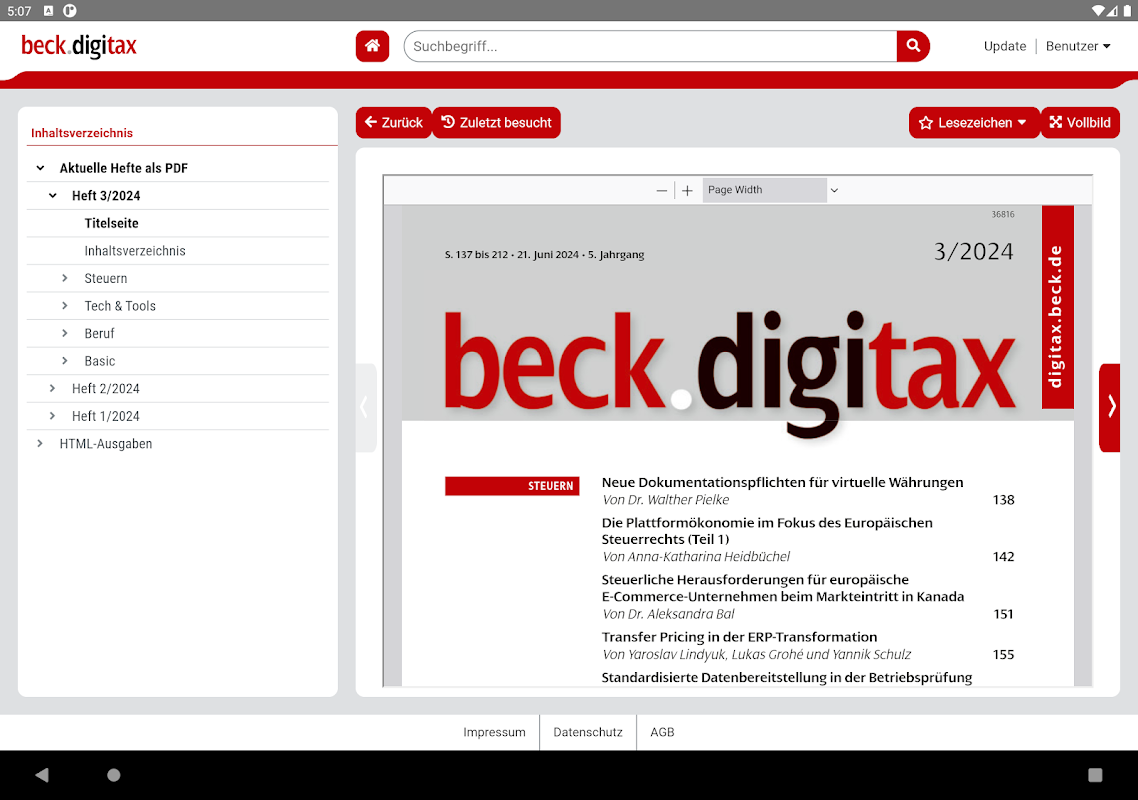Expand the Beruf section
Screen dimensions: 1138x800
[x=65, y=333]
